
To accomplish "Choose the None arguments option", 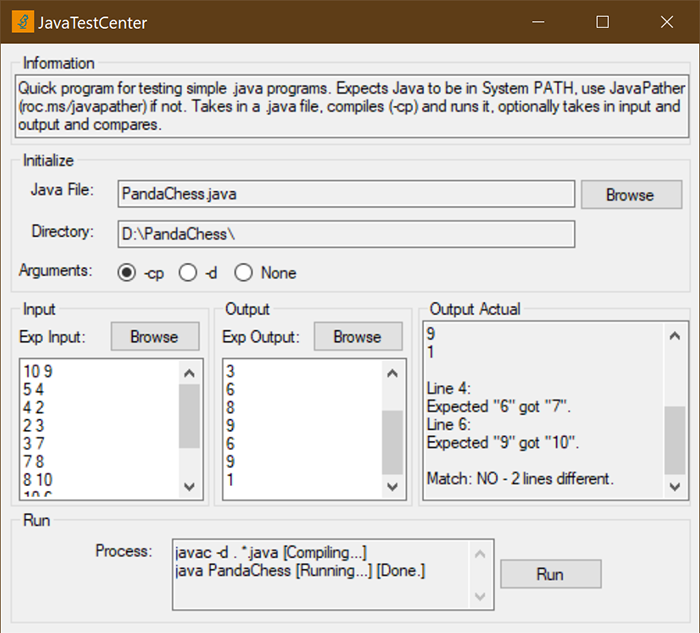I will (243, 273).
